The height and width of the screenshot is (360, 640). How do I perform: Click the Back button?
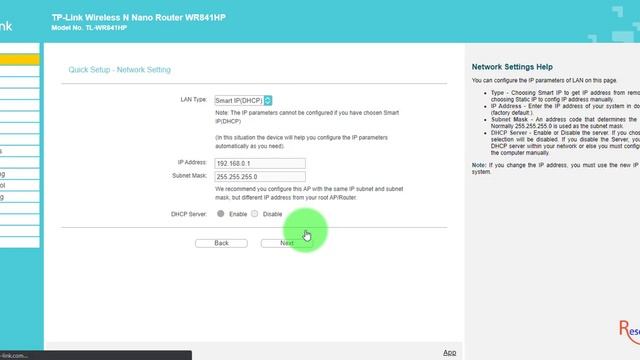point(221,243)
